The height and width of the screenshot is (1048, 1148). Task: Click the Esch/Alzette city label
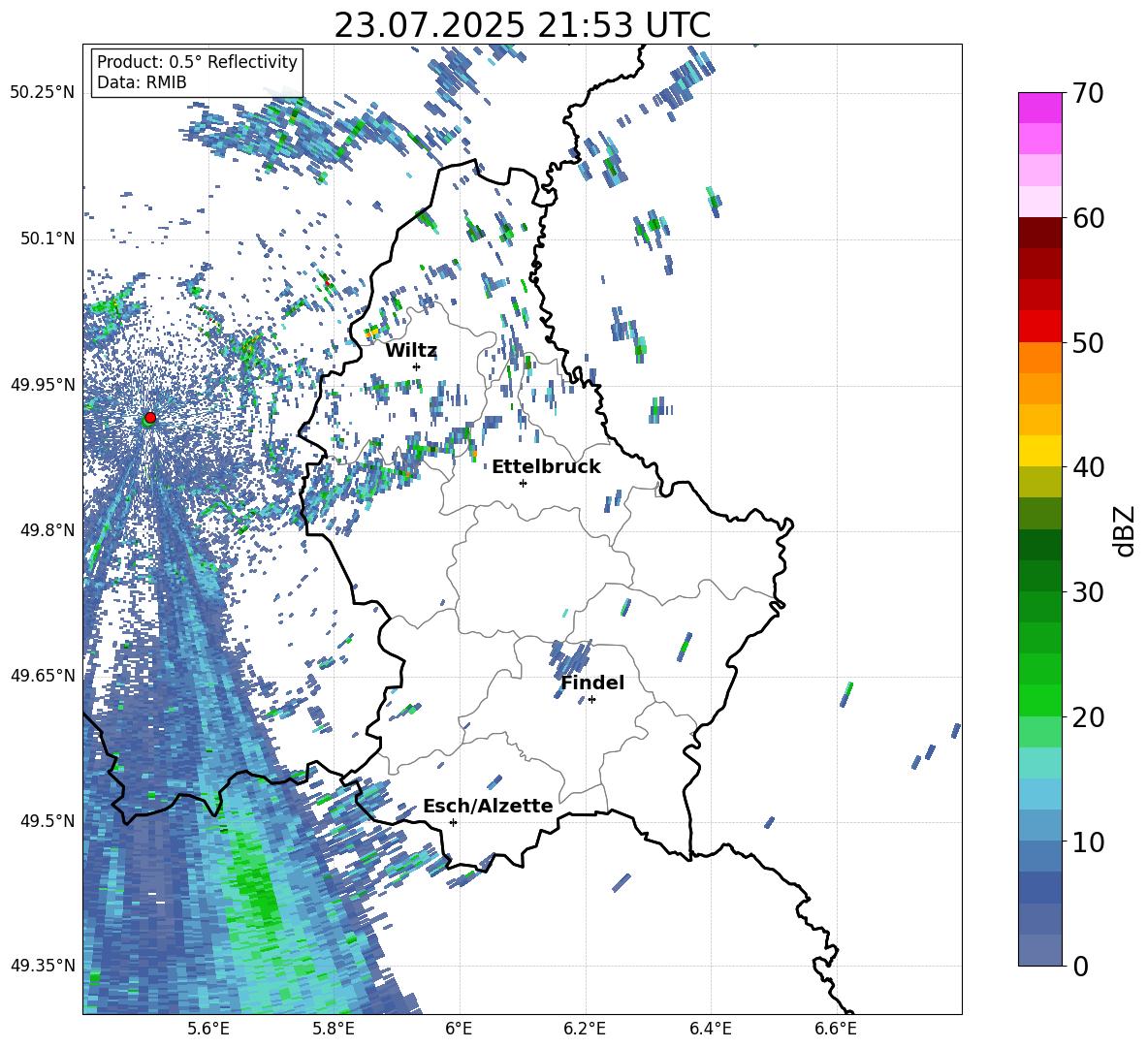pos(488,806)
